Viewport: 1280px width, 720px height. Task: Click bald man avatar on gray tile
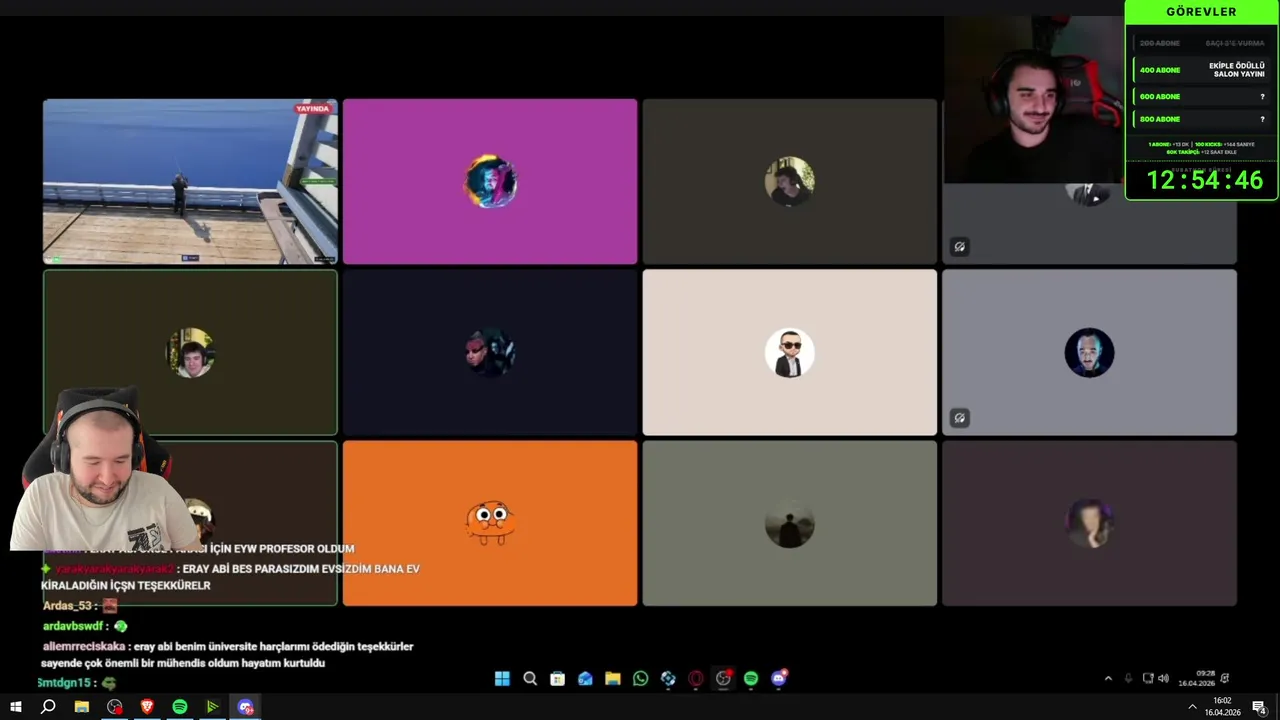tap(1089, 352)
